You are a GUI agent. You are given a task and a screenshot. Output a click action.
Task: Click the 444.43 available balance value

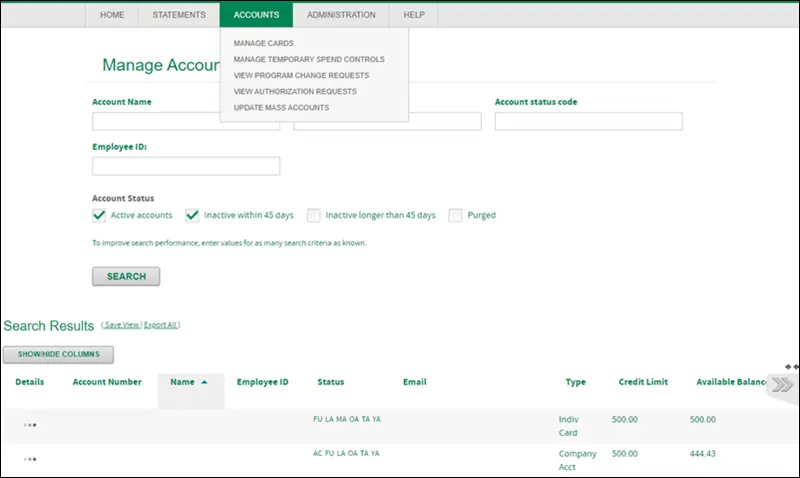coord(703,454)
